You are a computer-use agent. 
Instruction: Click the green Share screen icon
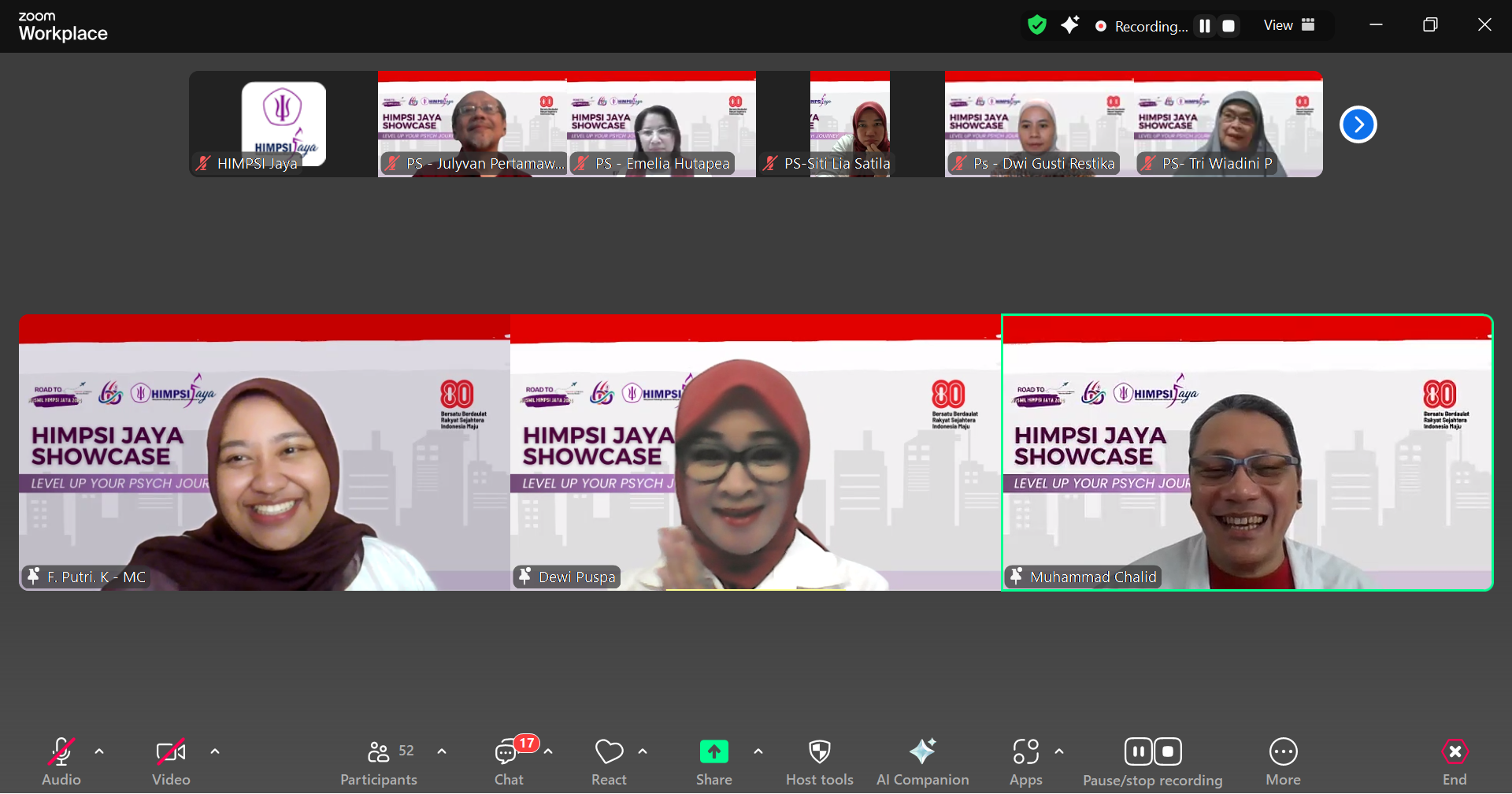pos(714,752)
